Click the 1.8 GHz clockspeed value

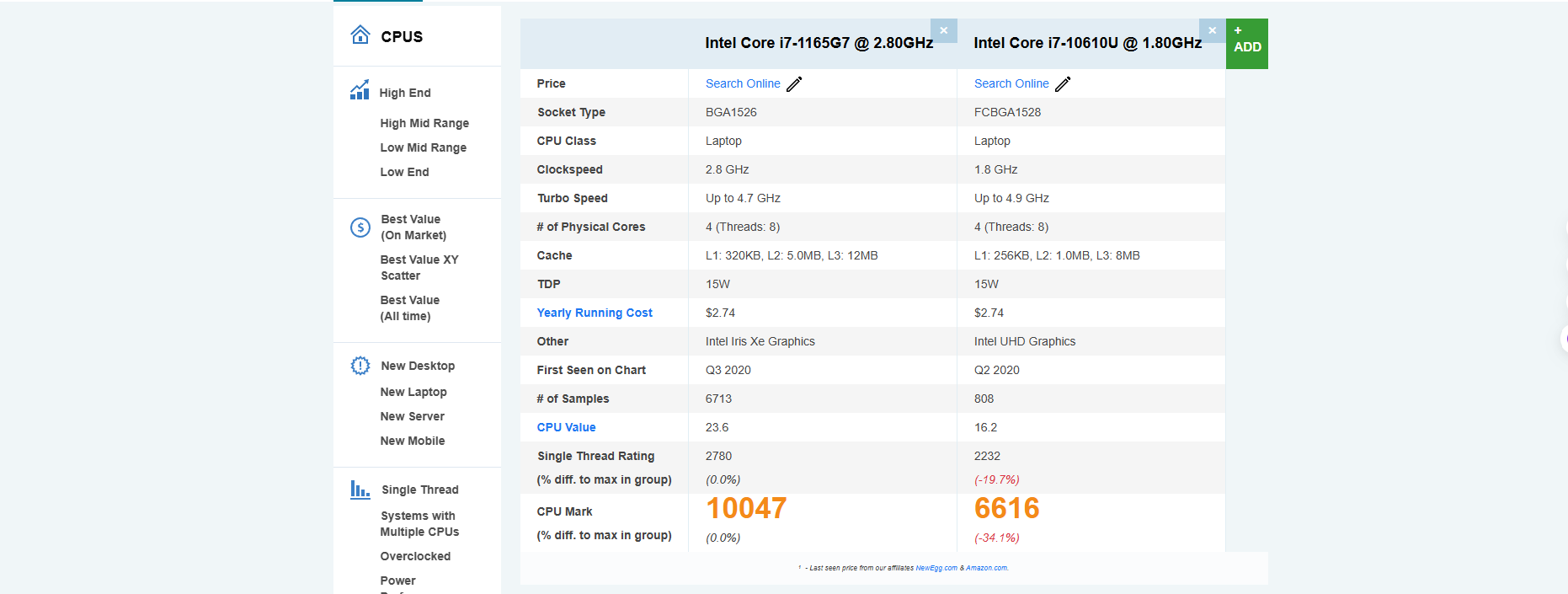(x=996, y=169)
